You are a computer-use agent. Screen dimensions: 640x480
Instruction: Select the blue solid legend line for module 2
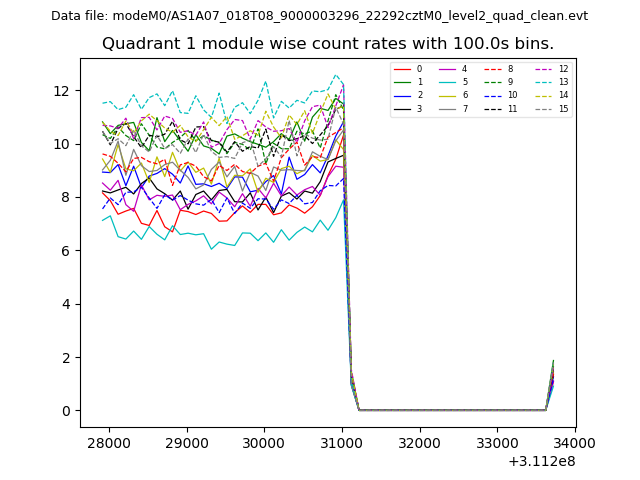tap(402, 95)
